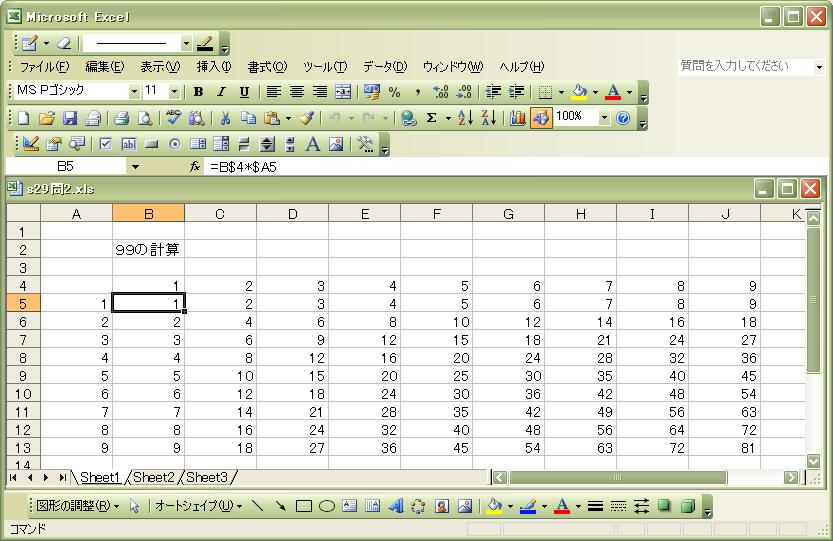Viewport: 833px width, 541px height.
Task: Insert hyperlink
Action: (408, 118)
